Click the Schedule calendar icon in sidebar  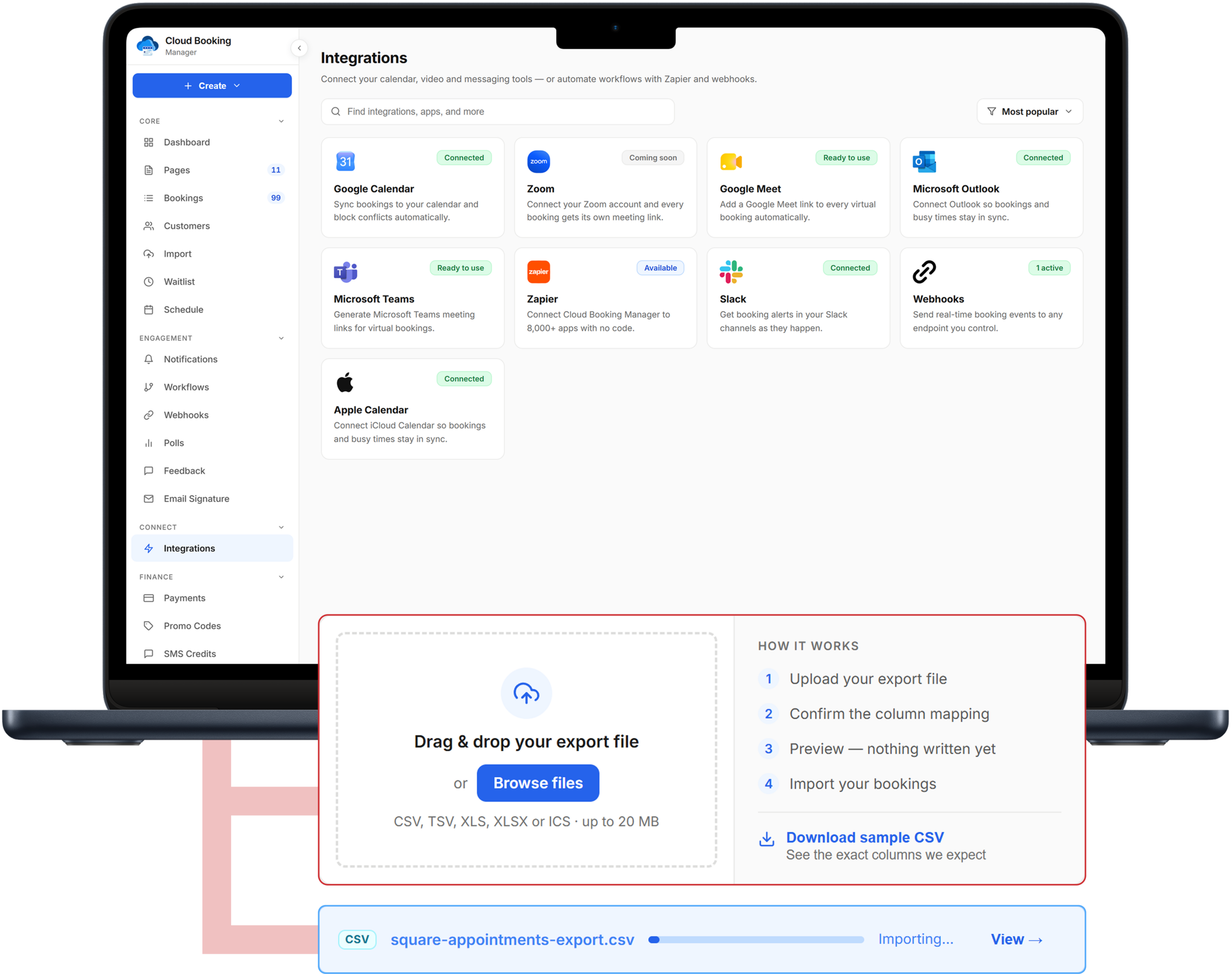[149, 309]
